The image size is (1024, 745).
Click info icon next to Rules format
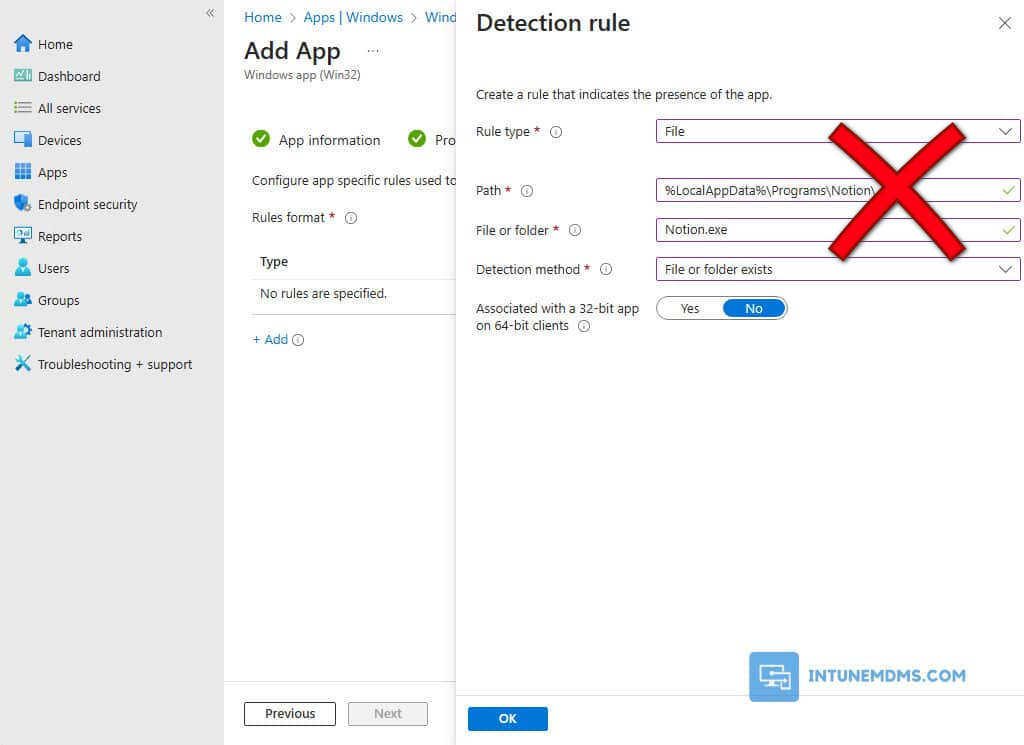(x=351, y=218)
